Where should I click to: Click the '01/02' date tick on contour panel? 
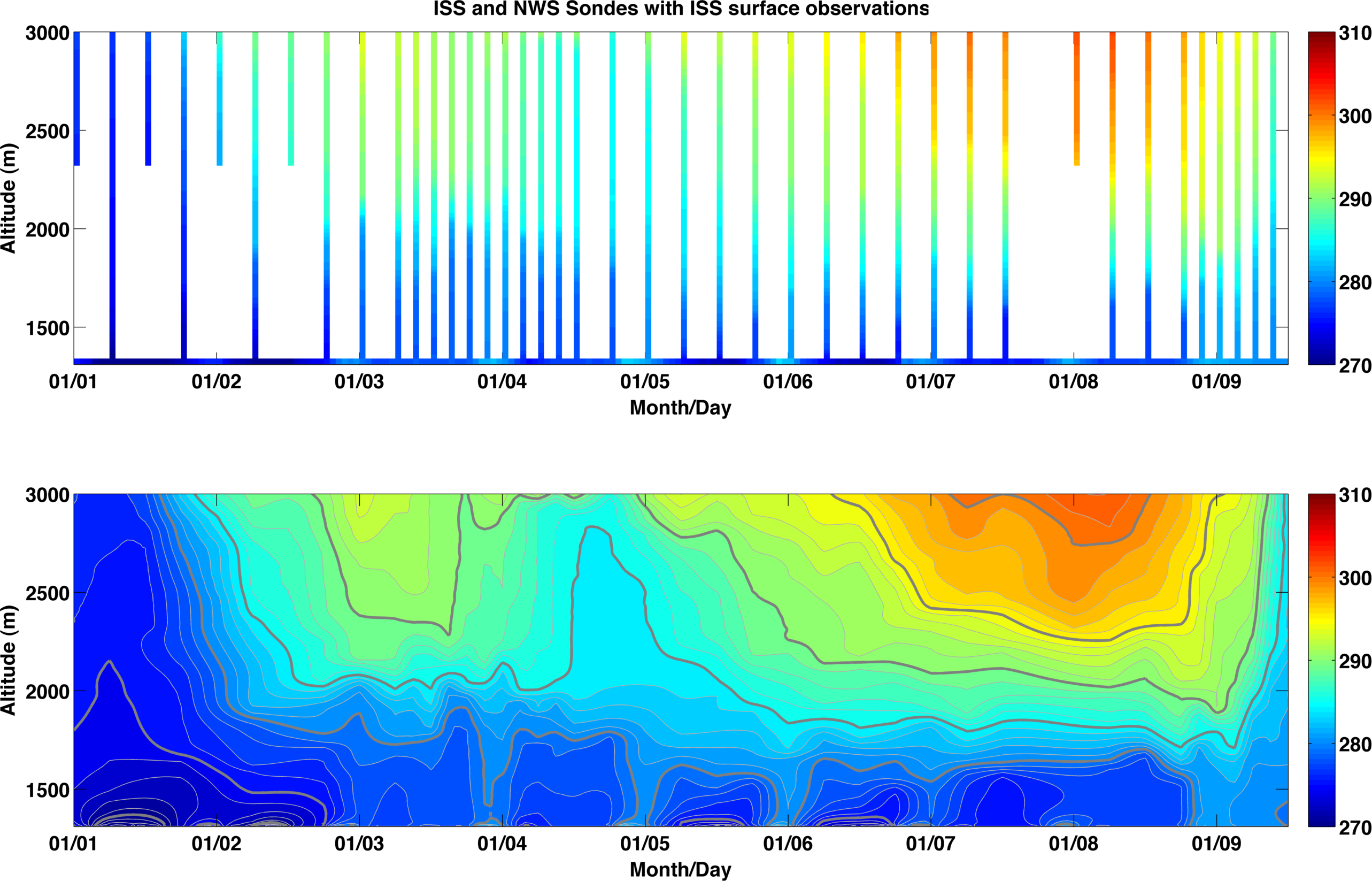(216, 843)
